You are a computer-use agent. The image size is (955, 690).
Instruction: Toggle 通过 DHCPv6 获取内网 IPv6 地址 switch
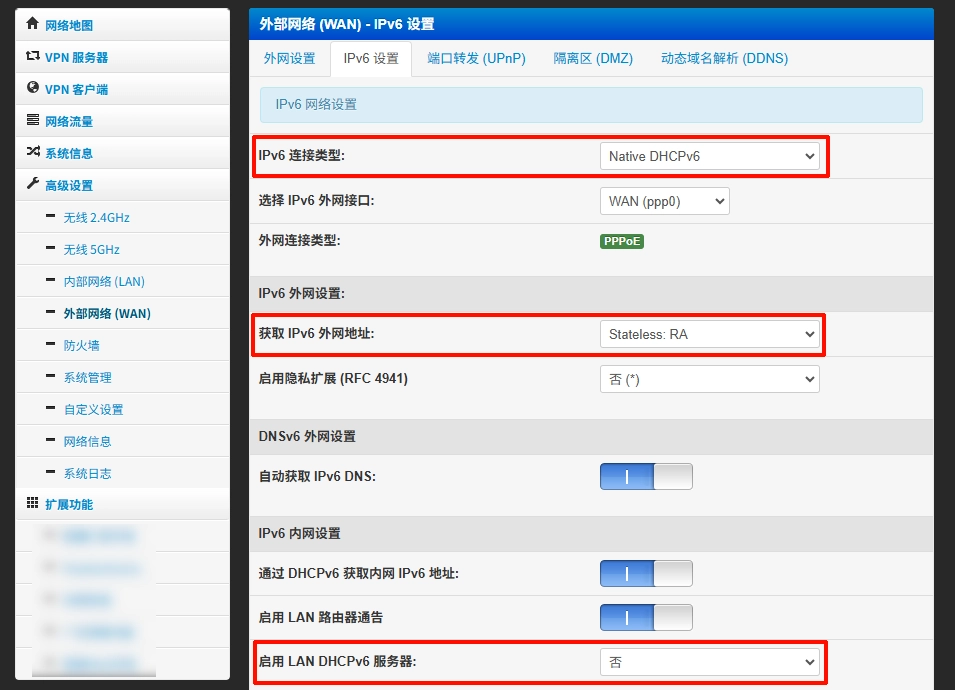[646, 573]
